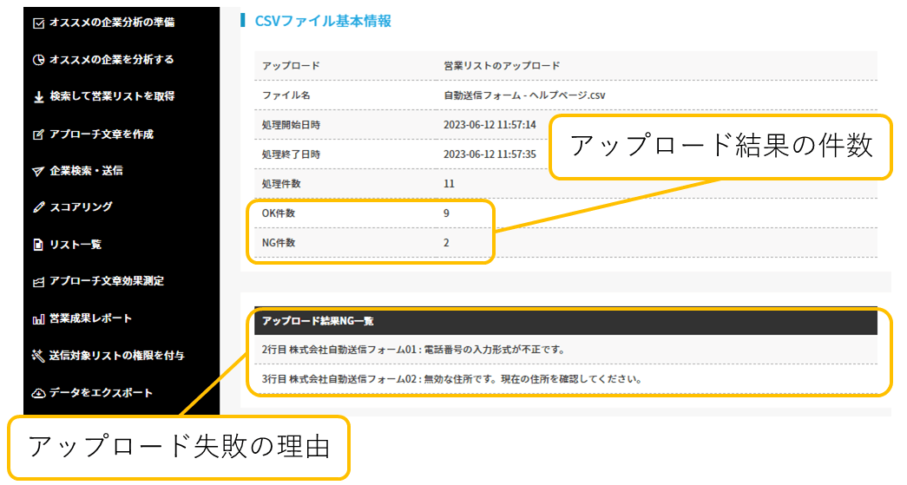The image size is (907, 485).
Task: Click the download icon for 検索して営業リストを取得
Action: point(39,97)
